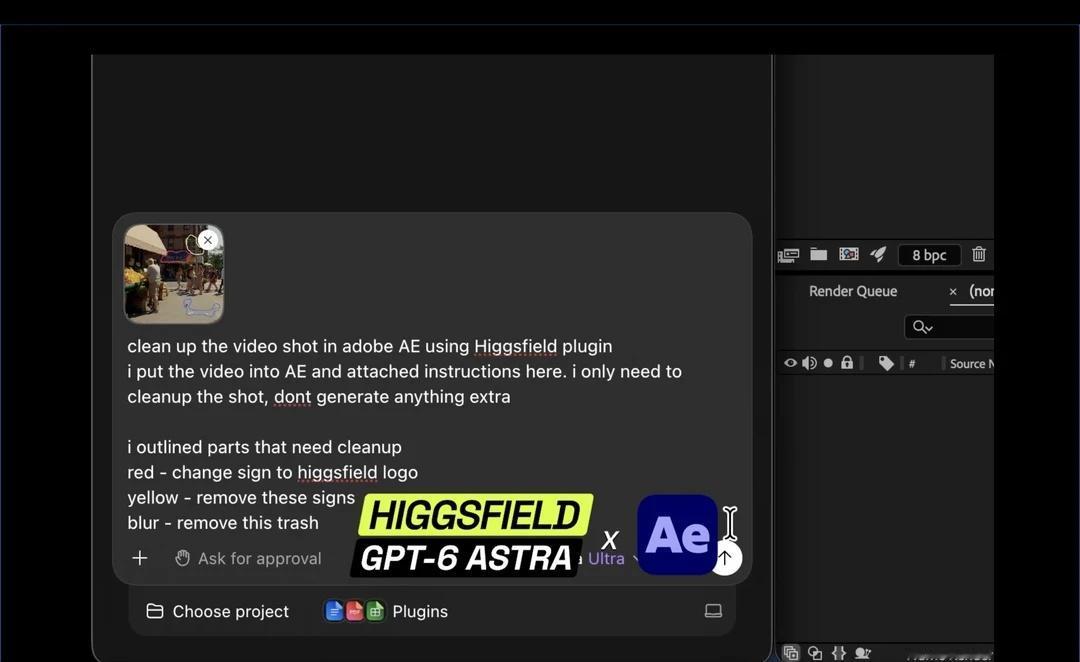This screenshot has width=1080, height=662.
Task: Click the speaker audio column header
Action: 809,363
